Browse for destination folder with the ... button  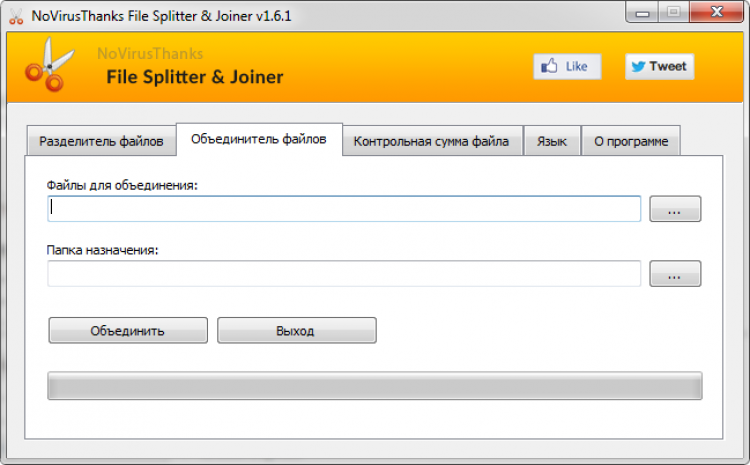pos(675,274)
